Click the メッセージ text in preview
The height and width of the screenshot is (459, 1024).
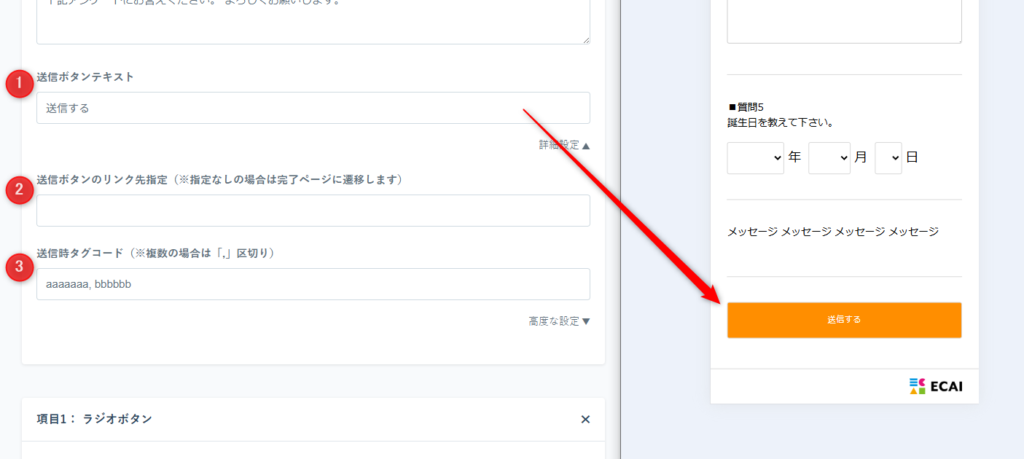[832, 232]
